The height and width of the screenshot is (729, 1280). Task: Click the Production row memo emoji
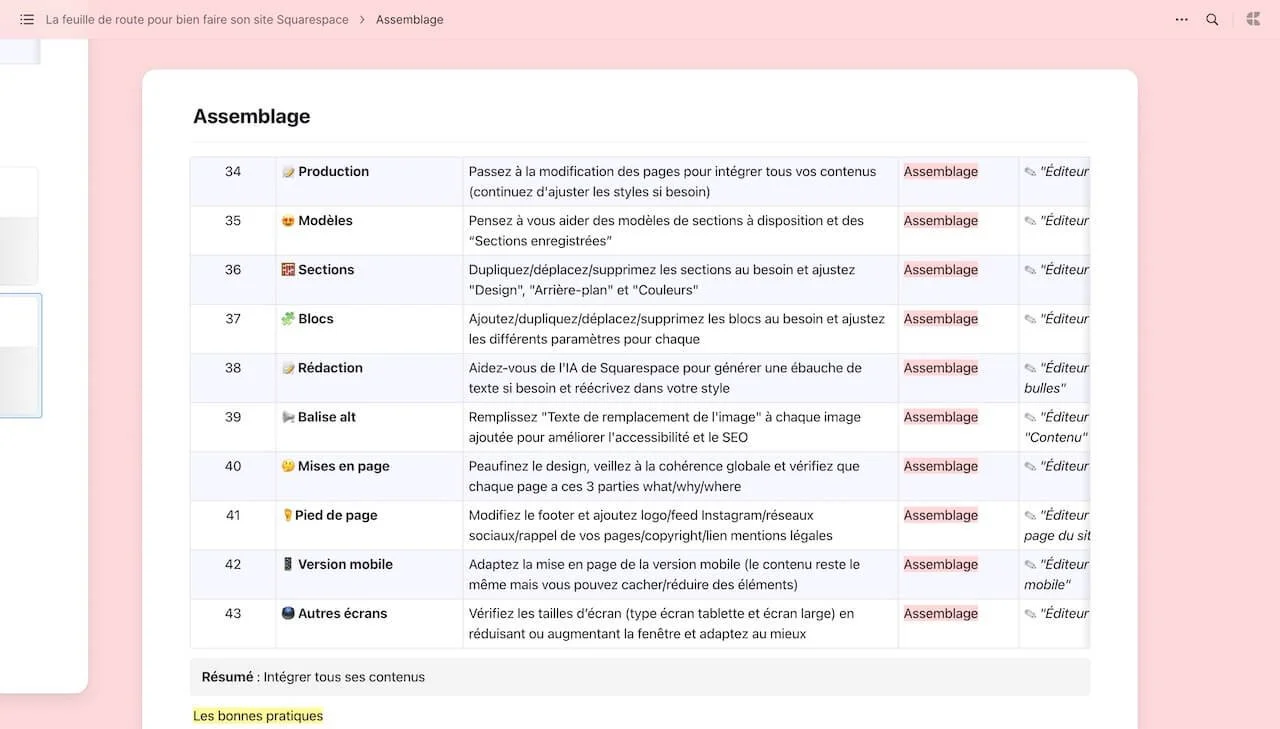(x=288, y=172)
